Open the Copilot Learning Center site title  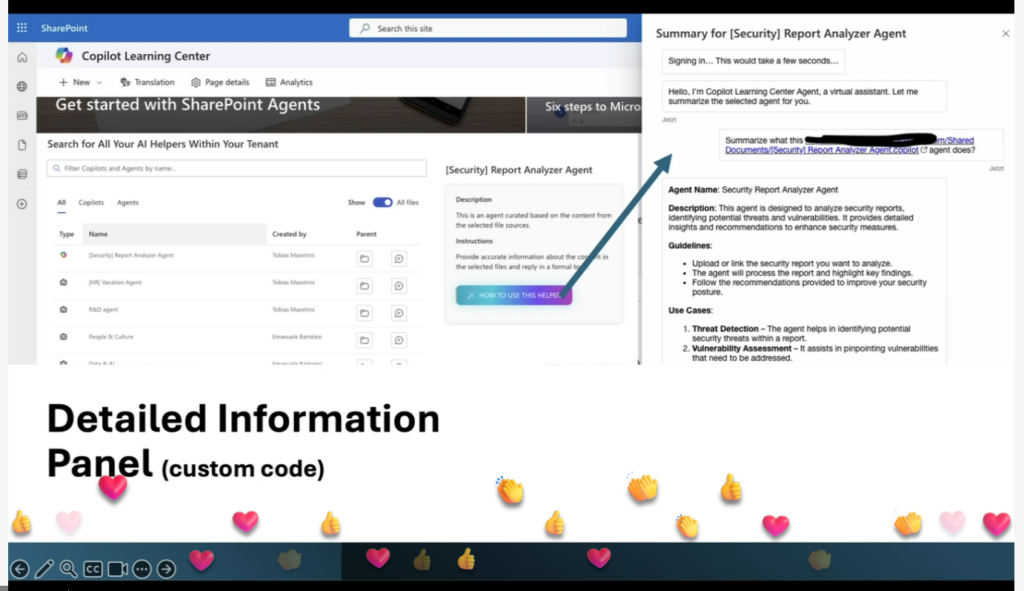click(x=146, y=56)
